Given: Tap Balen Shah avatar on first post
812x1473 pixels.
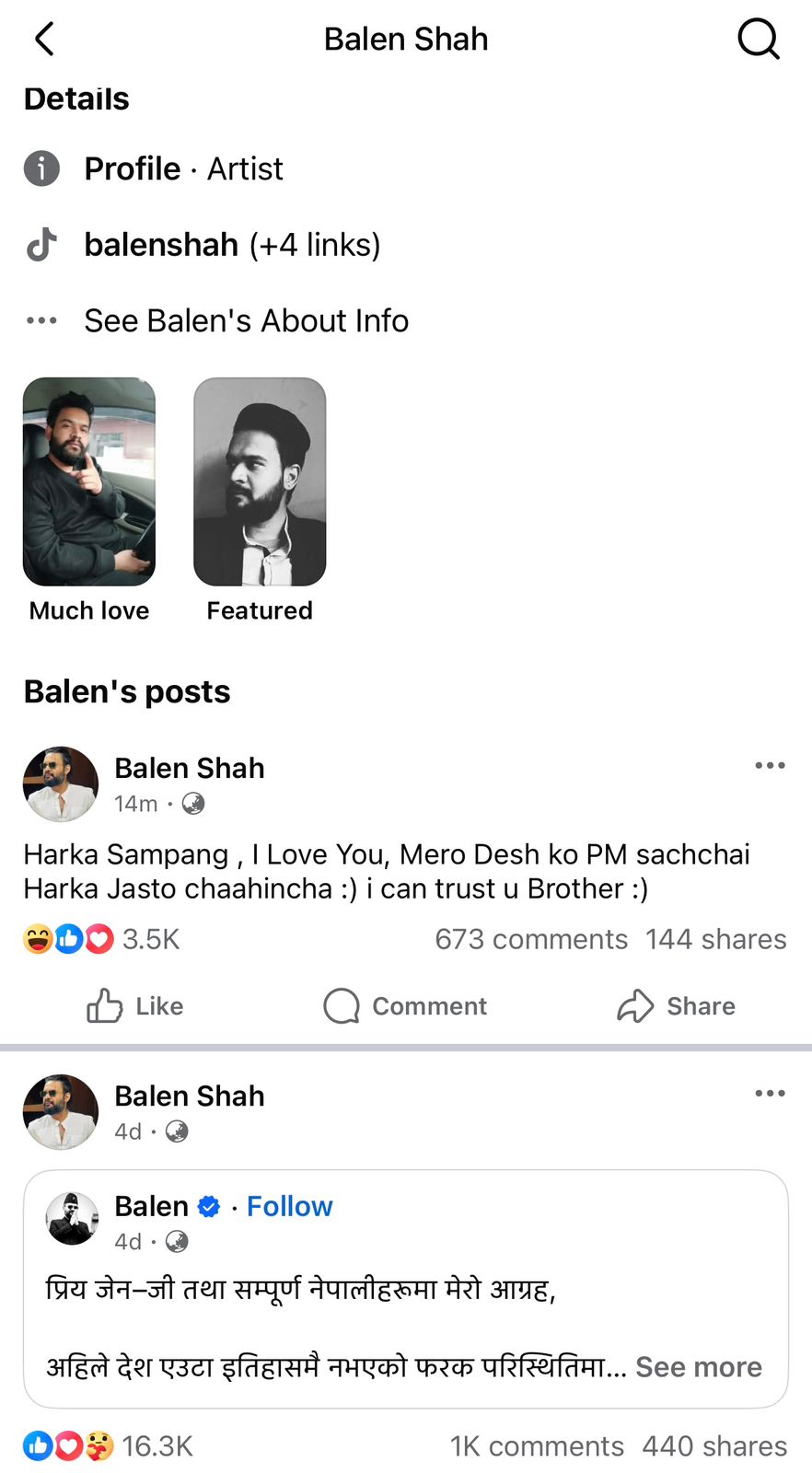Looking at the screenshot, I should 61,784.
